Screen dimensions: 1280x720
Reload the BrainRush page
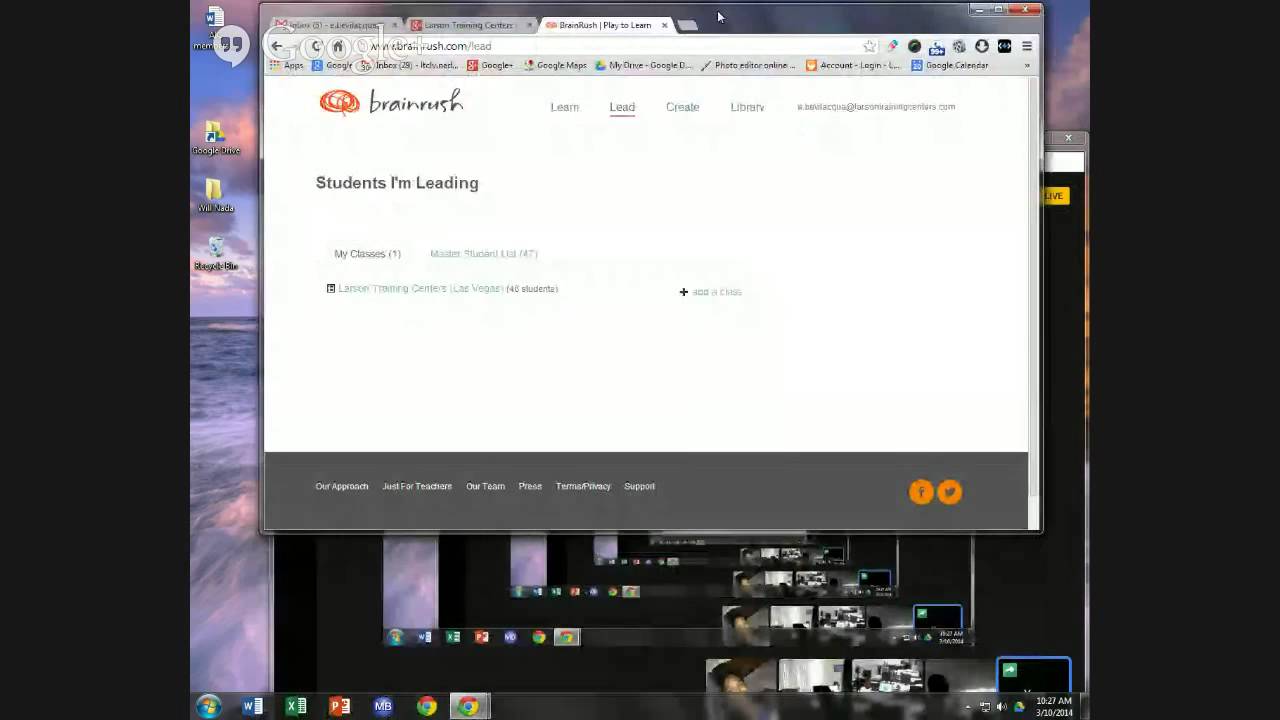point(316,46)
